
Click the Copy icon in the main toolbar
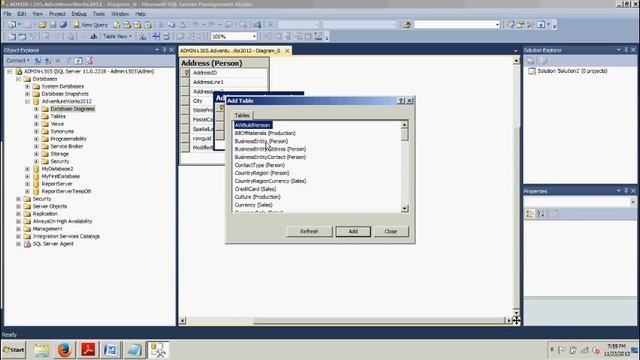(x=171, y=25)
